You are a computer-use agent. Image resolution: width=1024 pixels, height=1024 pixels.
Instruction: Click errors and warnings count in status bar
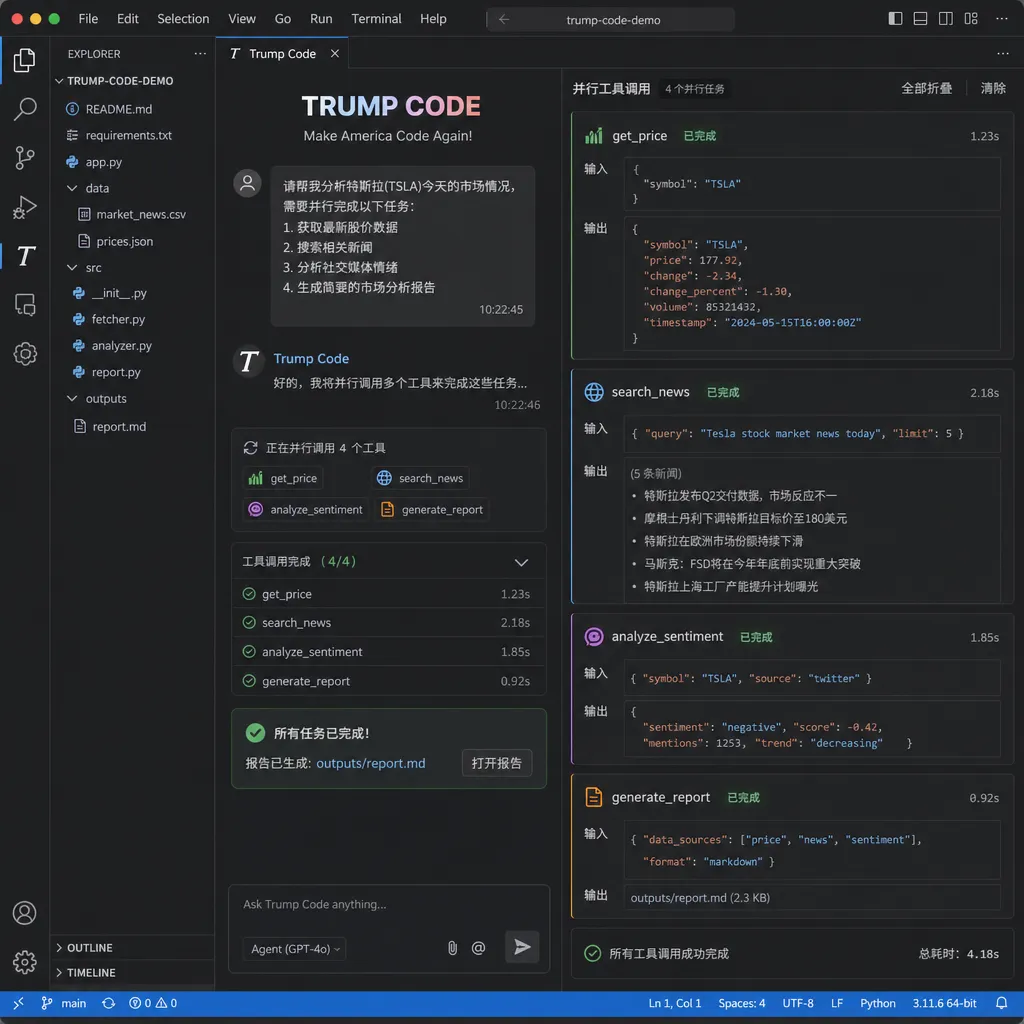tap(153, 1002)
